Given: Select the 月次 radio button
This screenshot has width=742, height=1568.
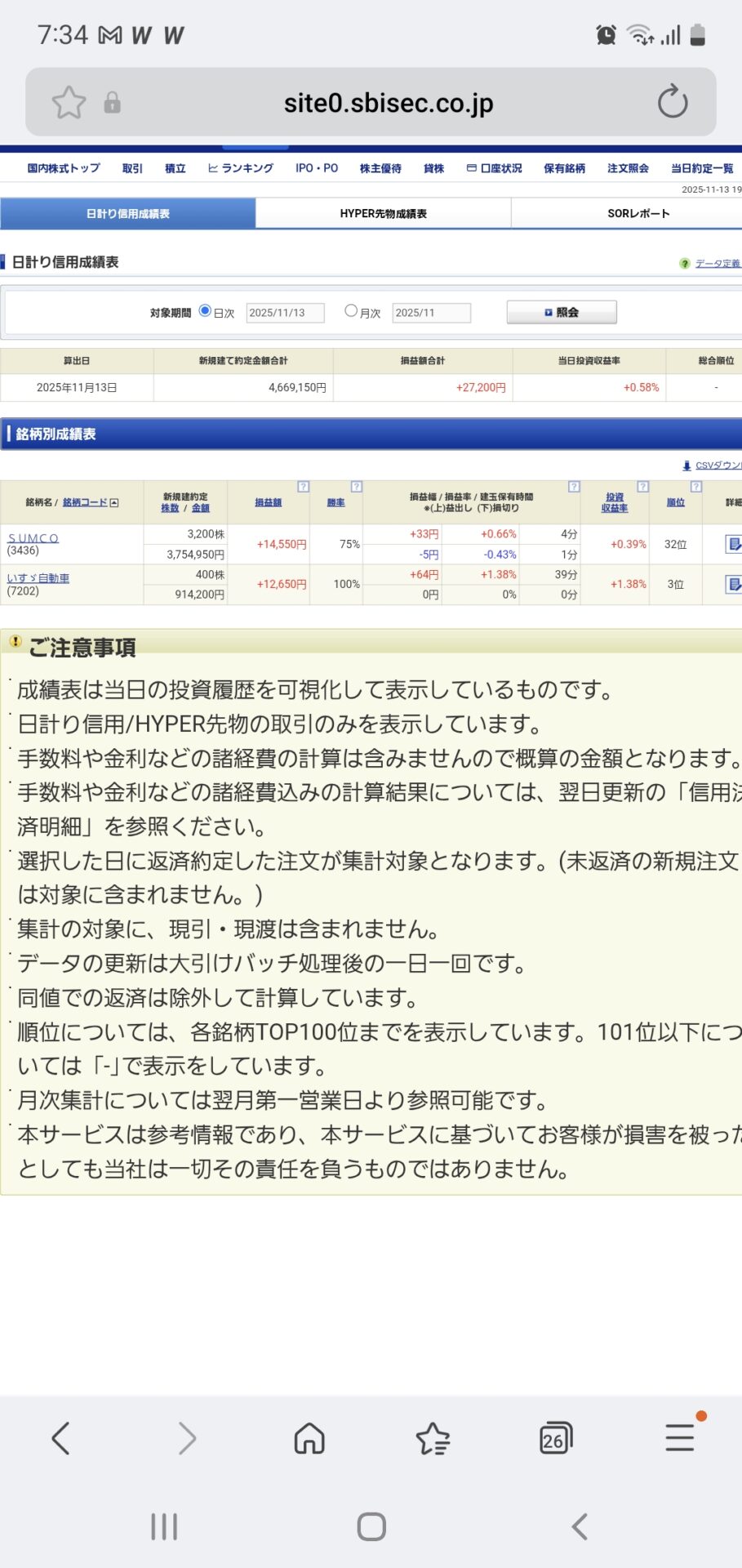Looking at the screenshot, I should click(351, 311).
